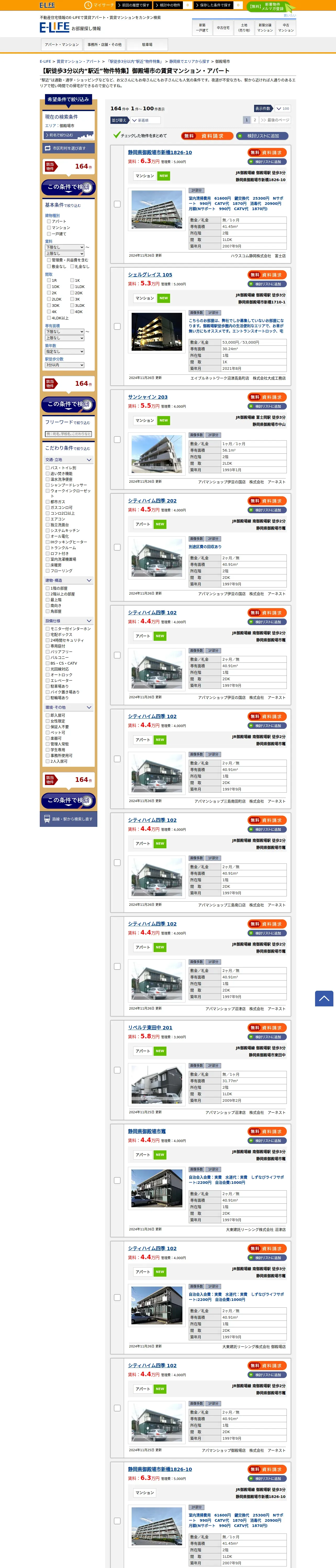Viewport: 336px width, 1568px height.
Task: Collapse the 環境・その他 section
Action: 68,707
